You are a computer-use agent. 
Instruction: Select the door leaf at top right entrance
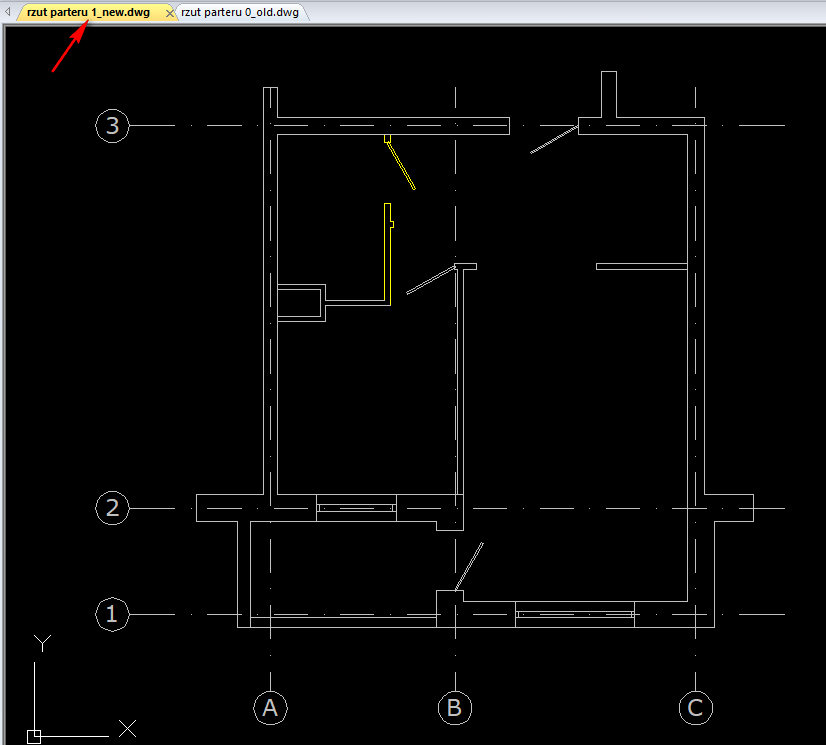tap(553, 139)
